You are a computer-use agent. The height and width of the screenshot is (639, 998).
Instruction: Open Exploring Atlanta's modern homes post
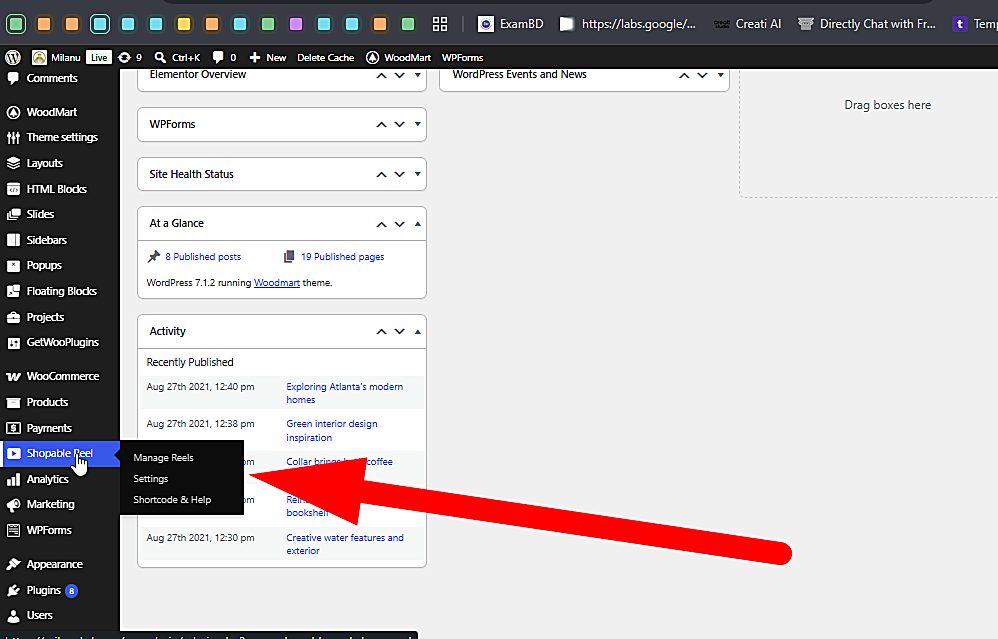tap(344, 393)
